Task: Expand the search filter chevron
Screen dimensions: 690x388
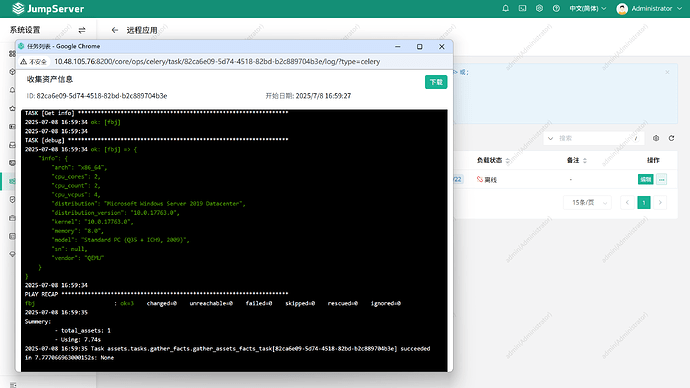Action: (551, 138)
